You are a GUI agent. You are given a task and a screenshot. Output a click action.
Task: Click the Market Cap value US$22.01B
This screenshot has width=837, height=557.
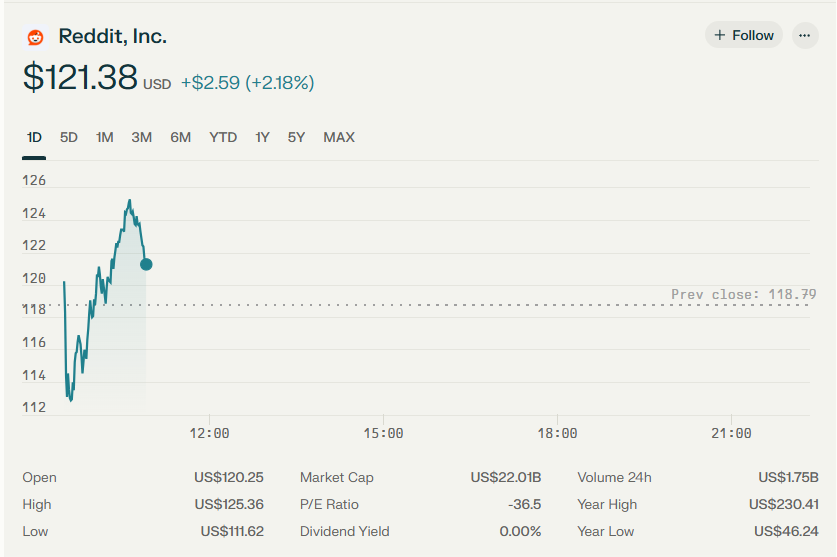point(506,477)
